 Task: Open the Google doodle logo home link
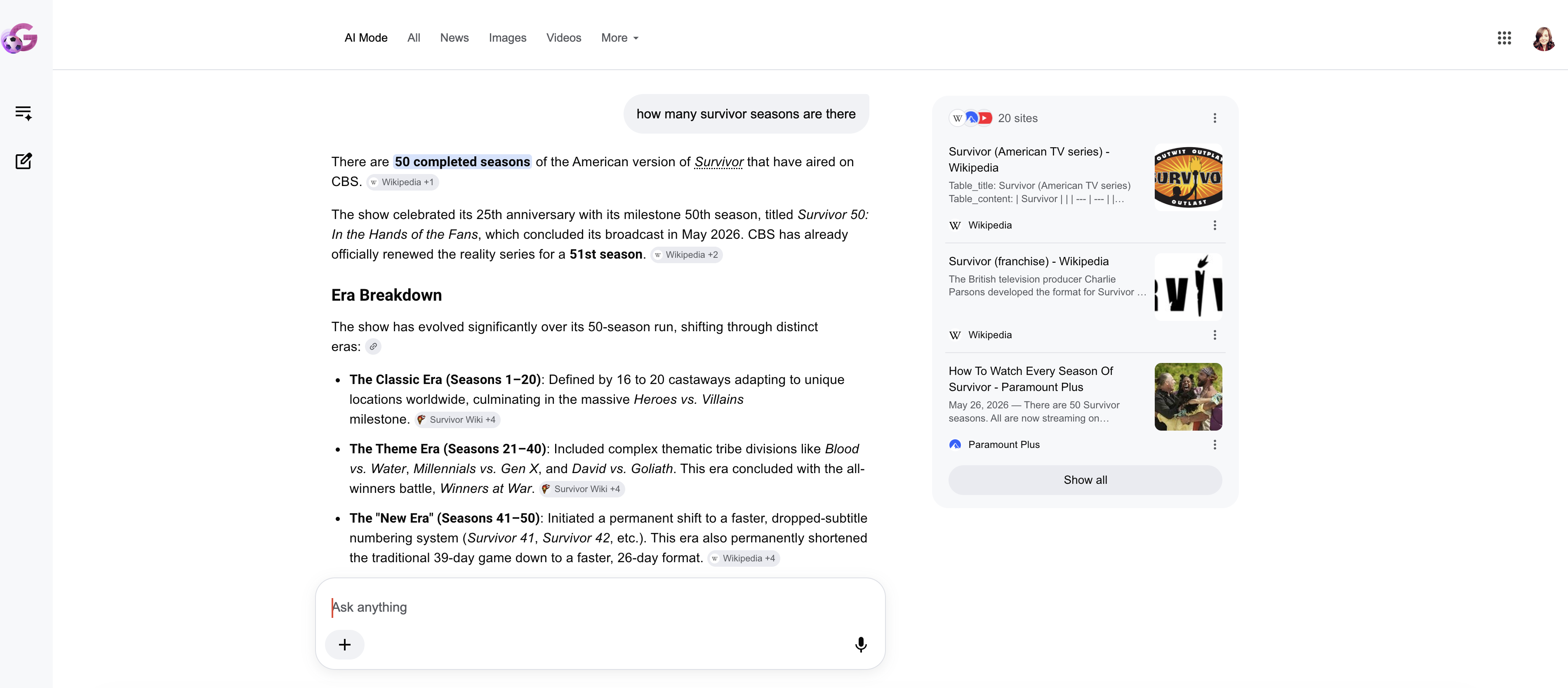coord(19,38)
